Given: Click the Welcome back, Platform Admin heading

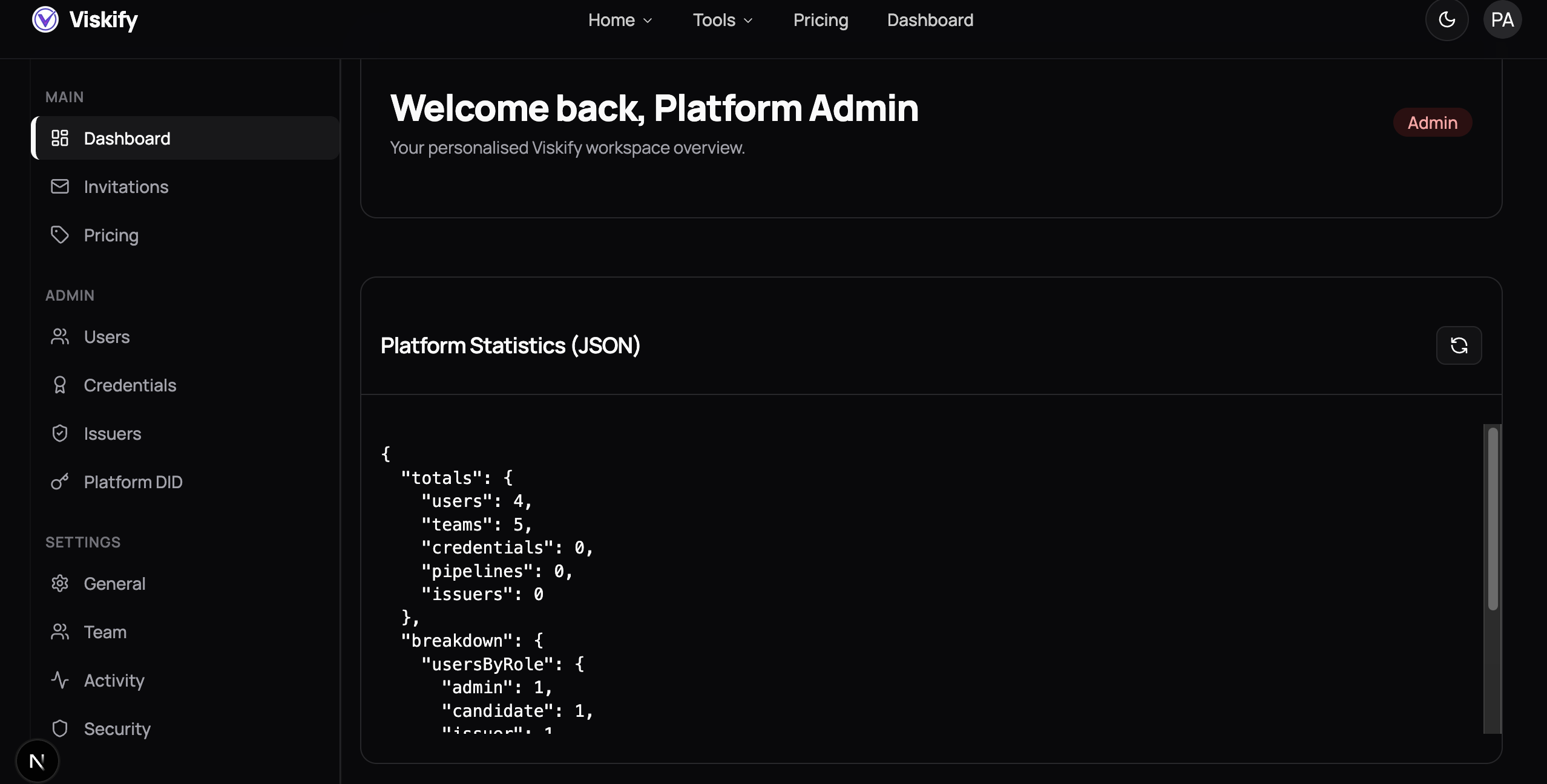Looking at the screenshot, I should (654, 108).
